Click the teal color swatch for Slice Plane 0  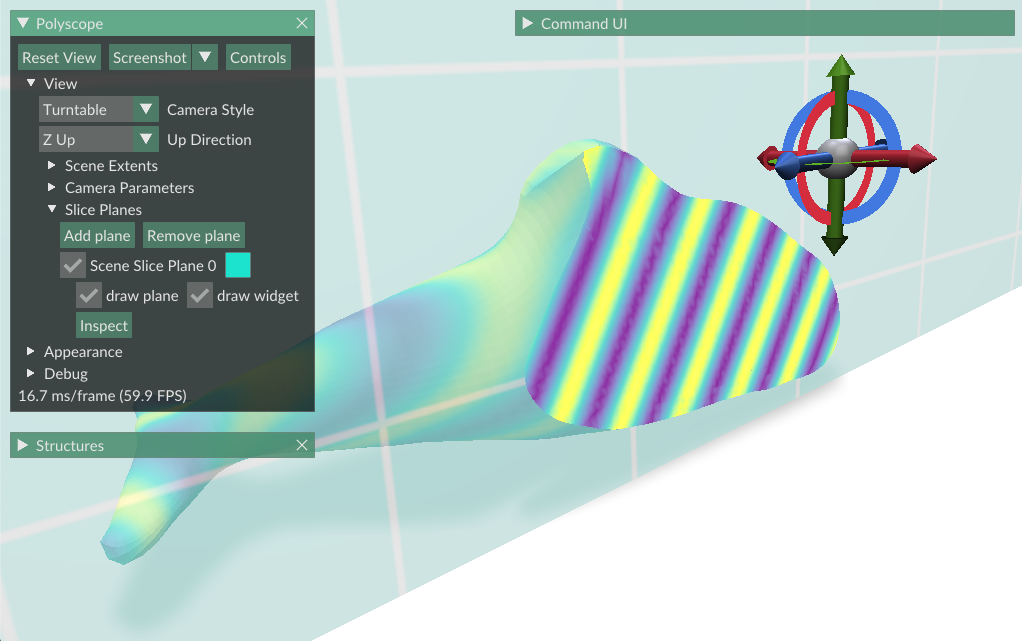(x=238, y=265)
